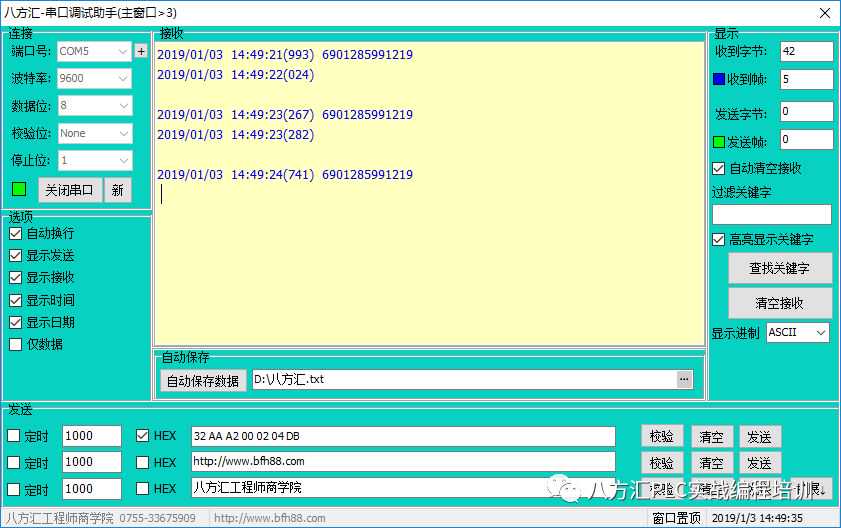
Task: Enable 定时 timer in the second send row
Action: (15, 463)
